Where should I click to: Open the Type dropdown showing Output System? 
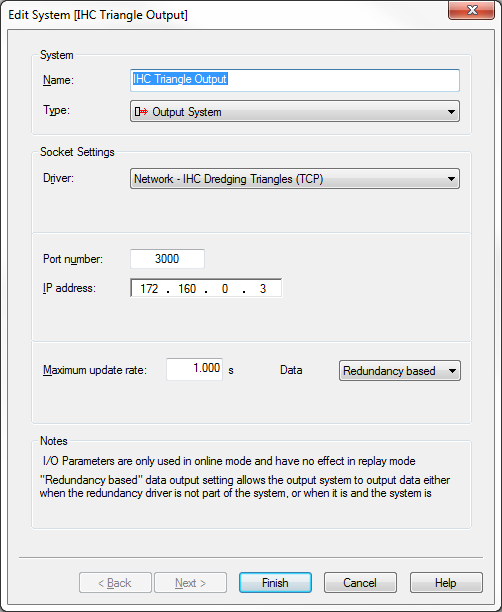tap(295, 112)
